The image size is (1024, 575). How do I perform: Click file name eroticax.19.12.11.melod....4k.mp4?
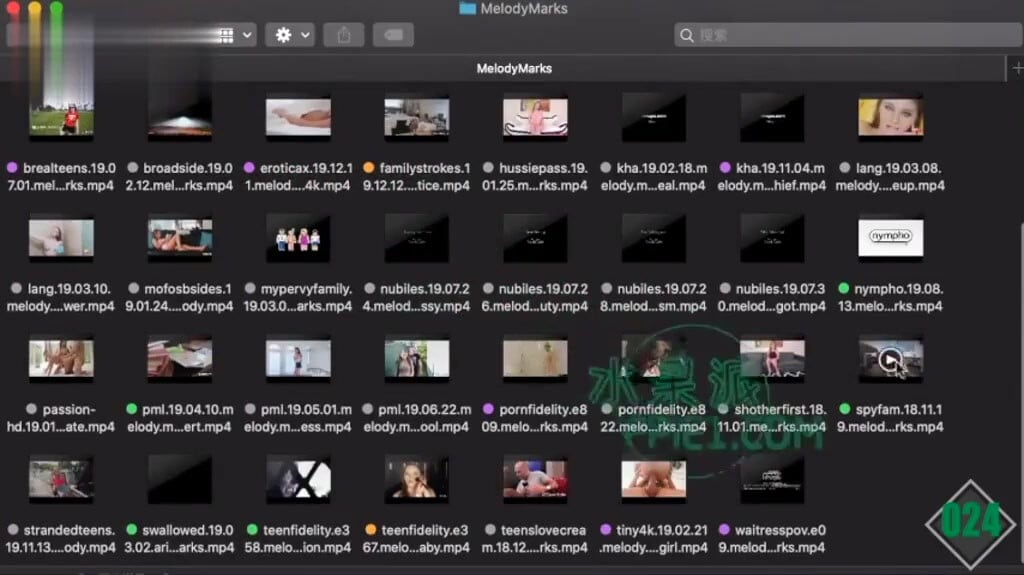pyautogui.click(x=298, y=177)
